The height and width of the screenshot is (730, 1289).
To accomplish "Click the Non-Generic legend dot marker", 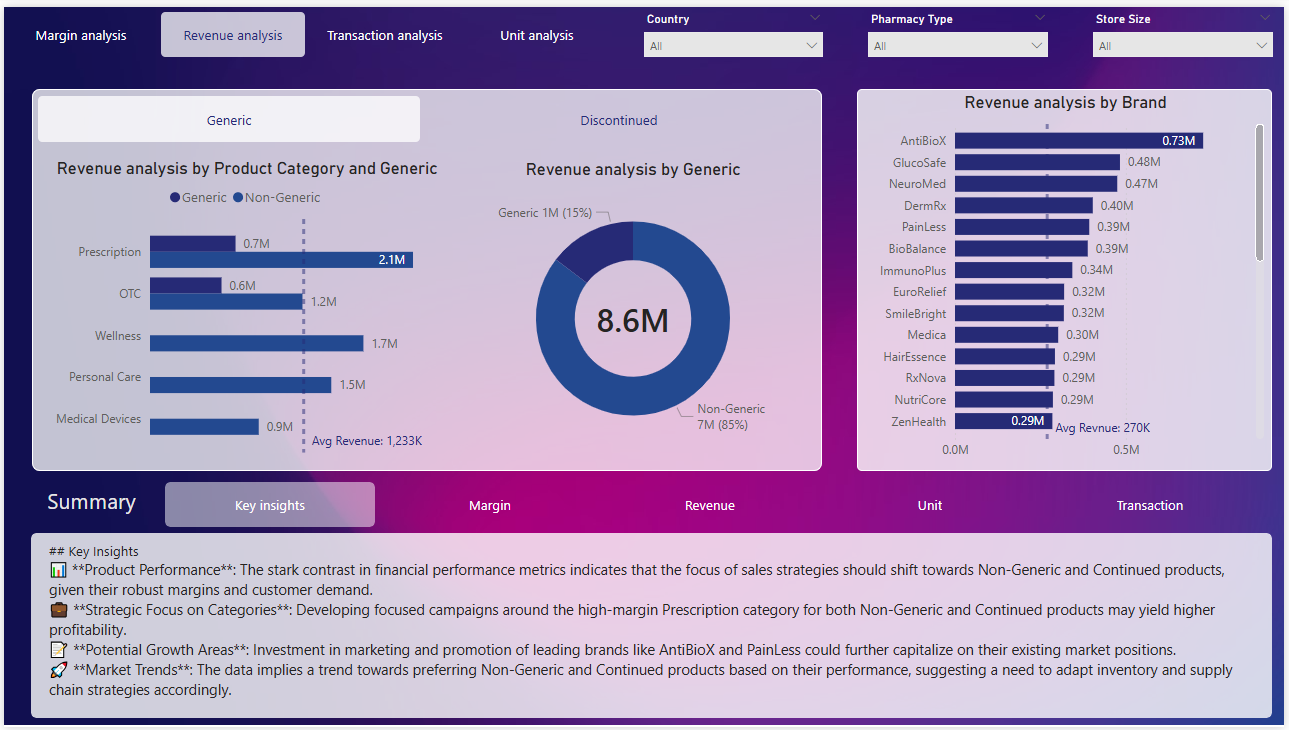I will click(238, 198).
